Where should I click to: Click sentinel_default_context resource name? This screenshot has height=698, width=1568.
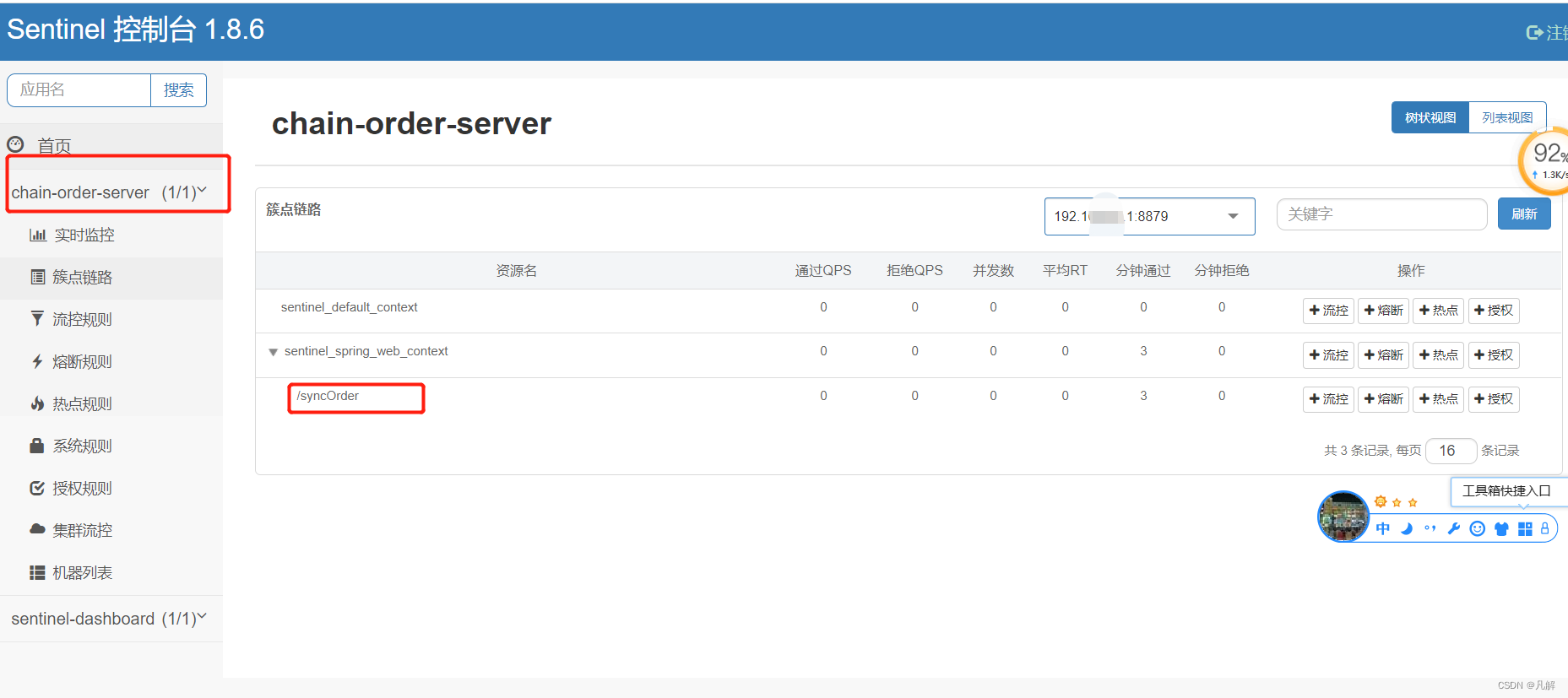(349, 307)
